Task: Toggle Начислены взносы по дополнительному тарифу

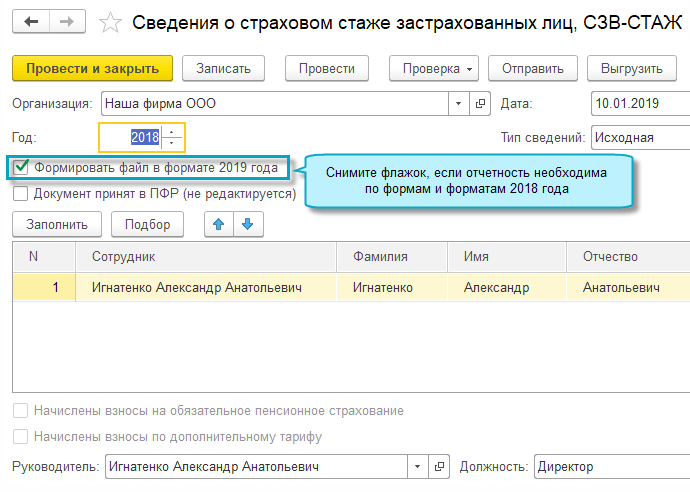Action: pyautogui.click(x=21, y=437)
